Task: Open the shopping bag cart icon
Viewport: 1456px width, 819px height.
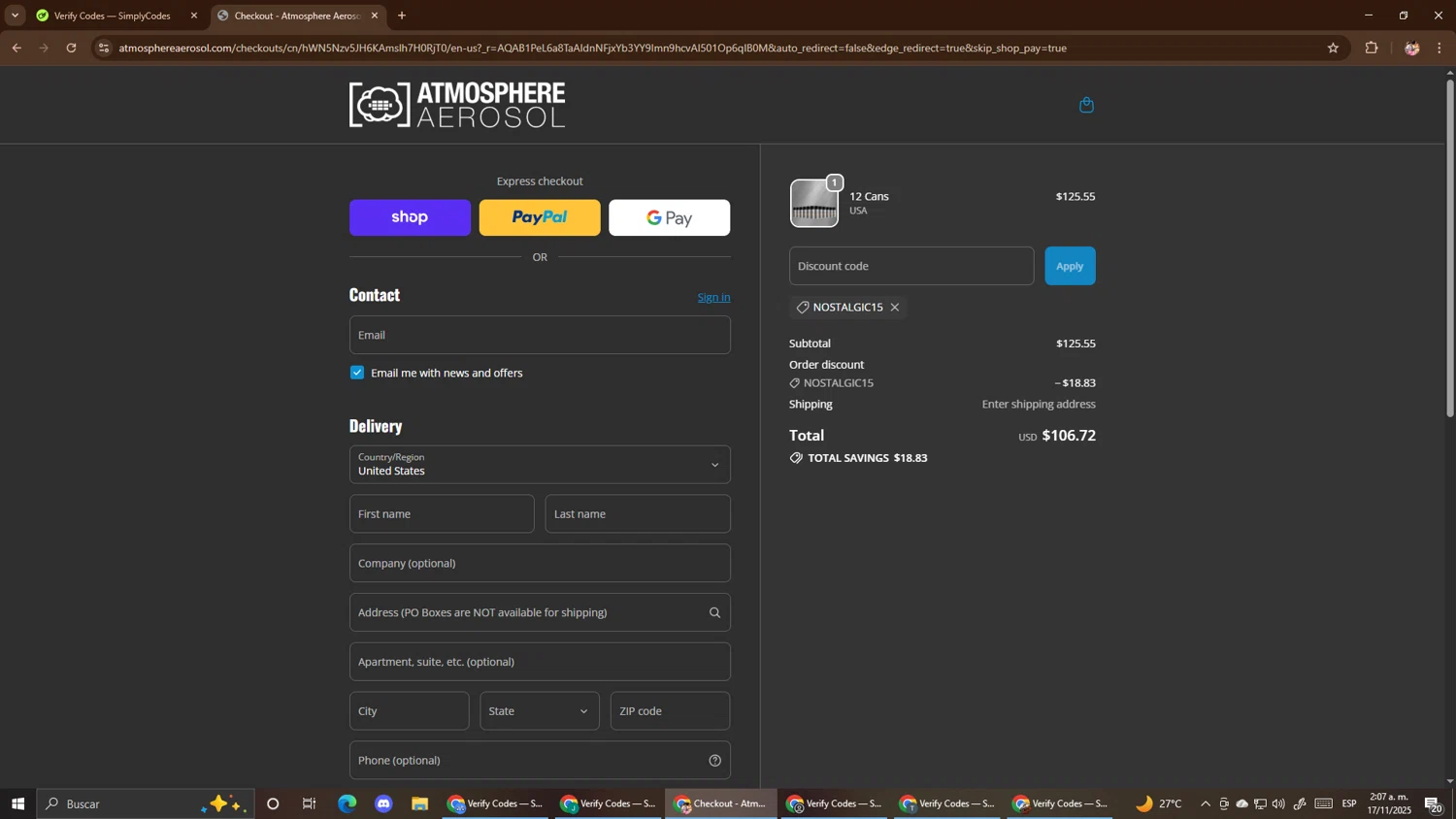Action: click(1086, 105)
